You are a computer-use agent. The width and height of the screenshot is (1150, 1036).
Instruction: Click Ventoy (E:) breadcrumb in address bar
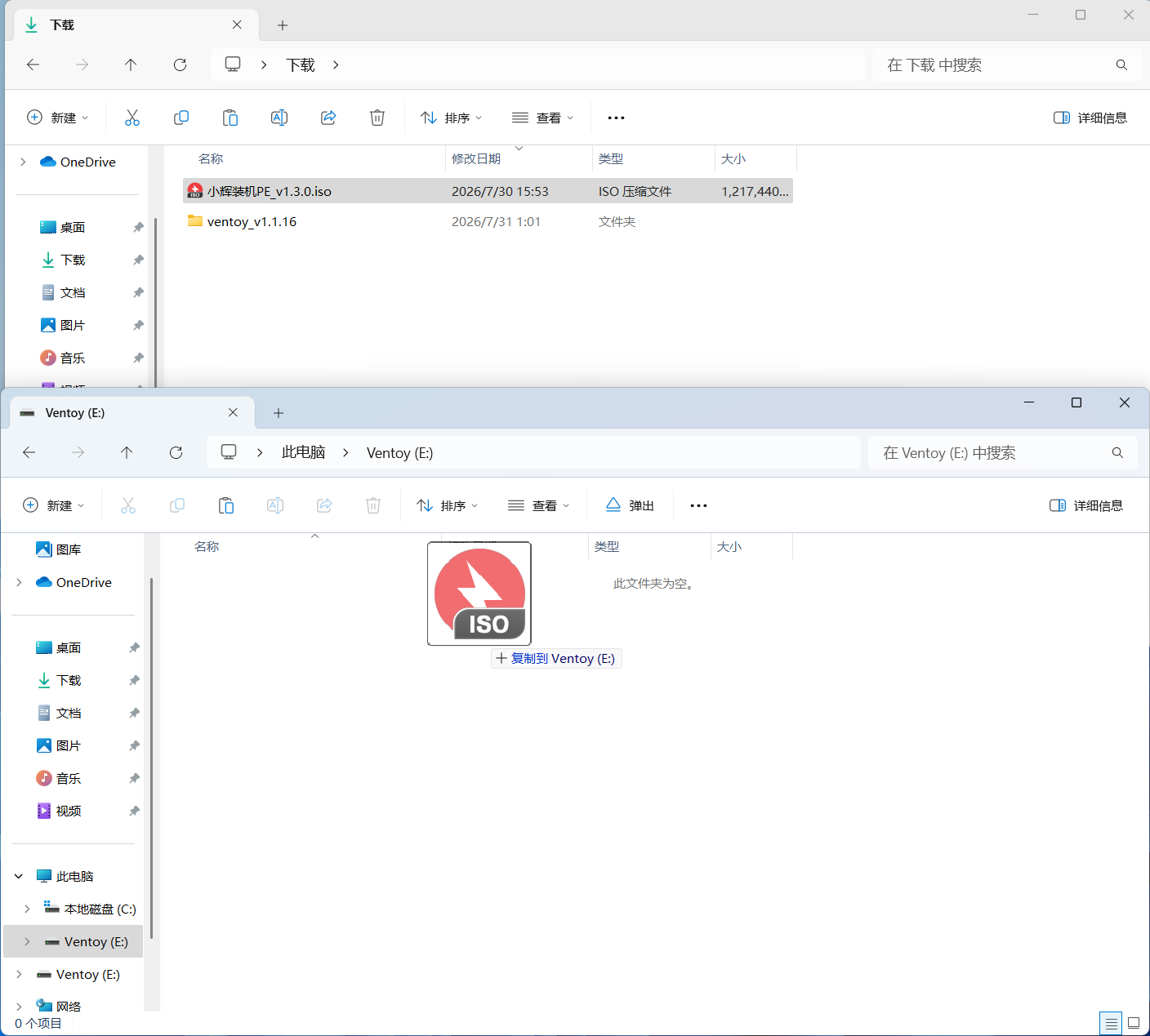coord(400,452)
